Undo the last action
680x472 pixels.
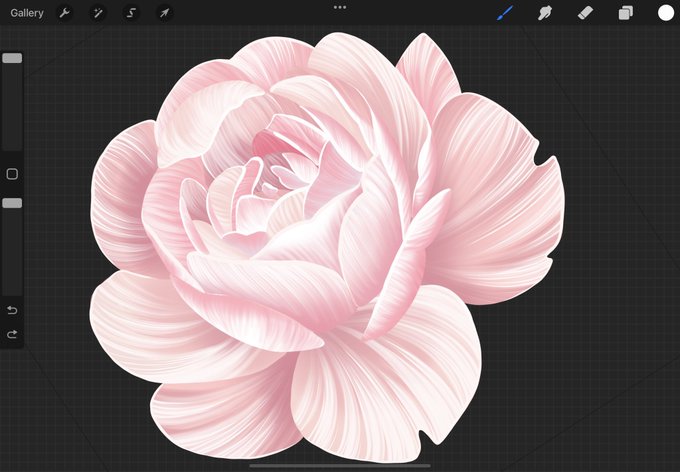tap(12, 310)
